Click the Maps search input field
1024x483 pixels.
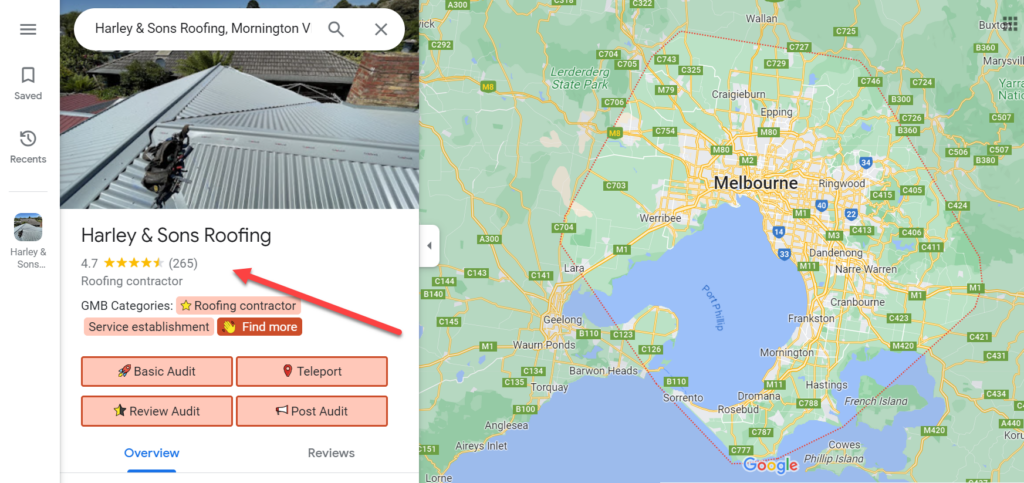(x=203, y=29)
